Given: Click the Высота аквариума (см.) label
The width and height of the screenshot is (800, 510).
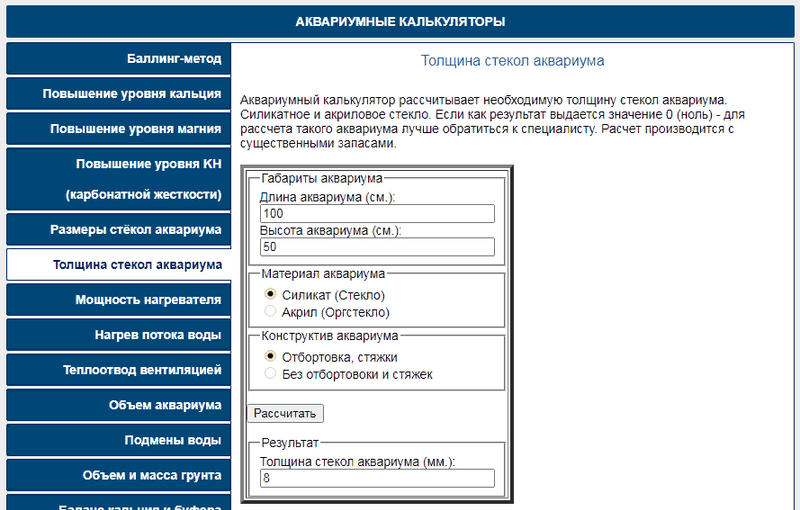Looking at the screenshot, I should click(331, 231).
